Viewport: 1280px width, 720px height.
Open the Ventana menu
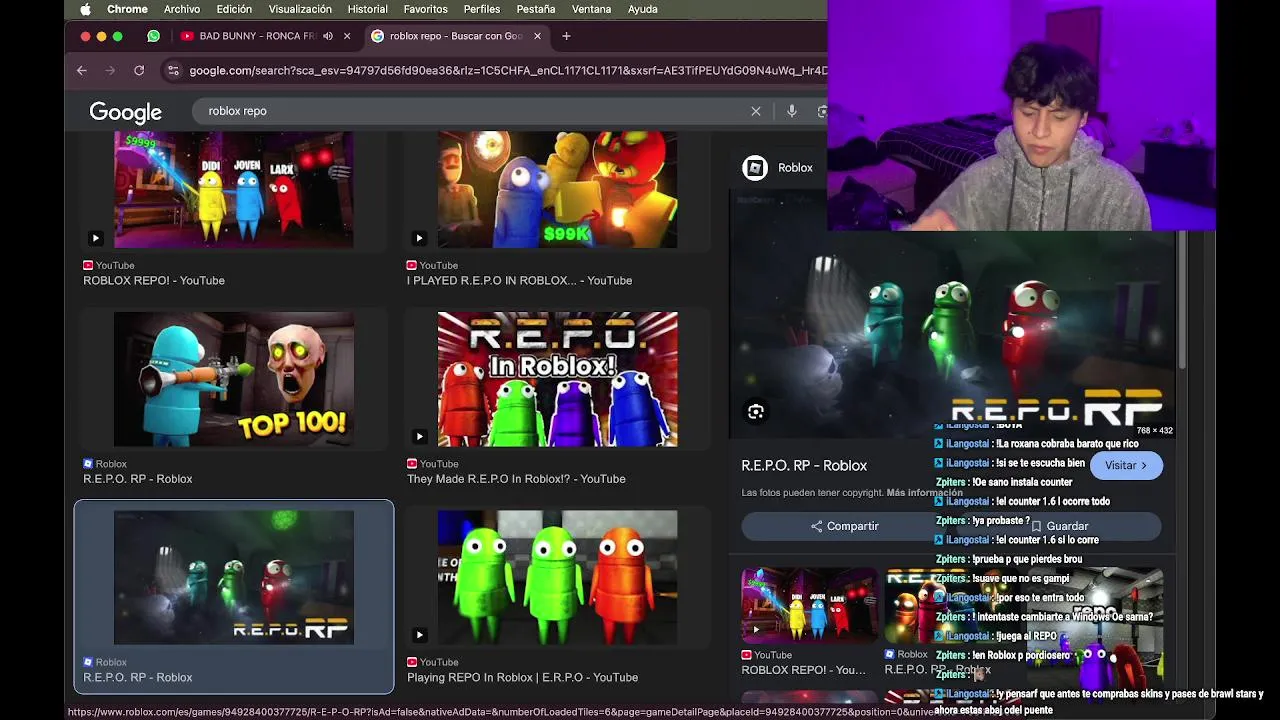[x=591, y=9]
